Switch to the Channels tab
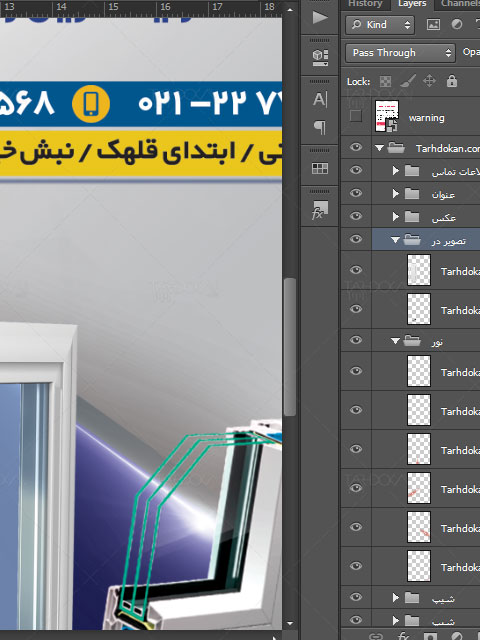 tap(459, 4)
